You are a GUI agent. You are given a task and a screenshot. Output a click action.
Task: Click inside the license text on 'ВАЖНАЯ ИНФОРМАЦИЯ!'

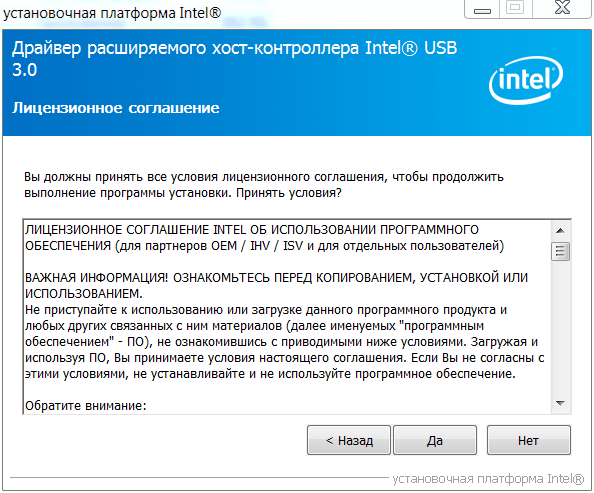pyautogui.click(x=97, y=278)
